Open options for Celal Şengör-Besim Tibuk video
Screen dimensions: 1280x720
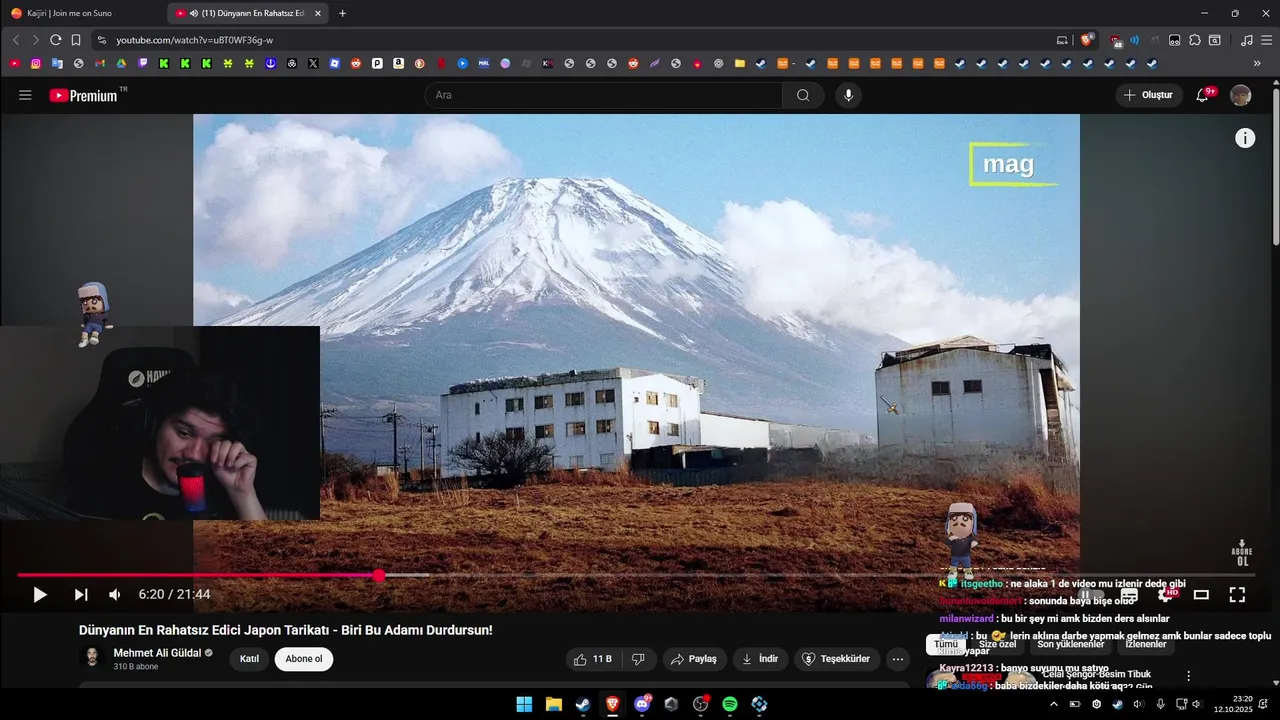1188,676
